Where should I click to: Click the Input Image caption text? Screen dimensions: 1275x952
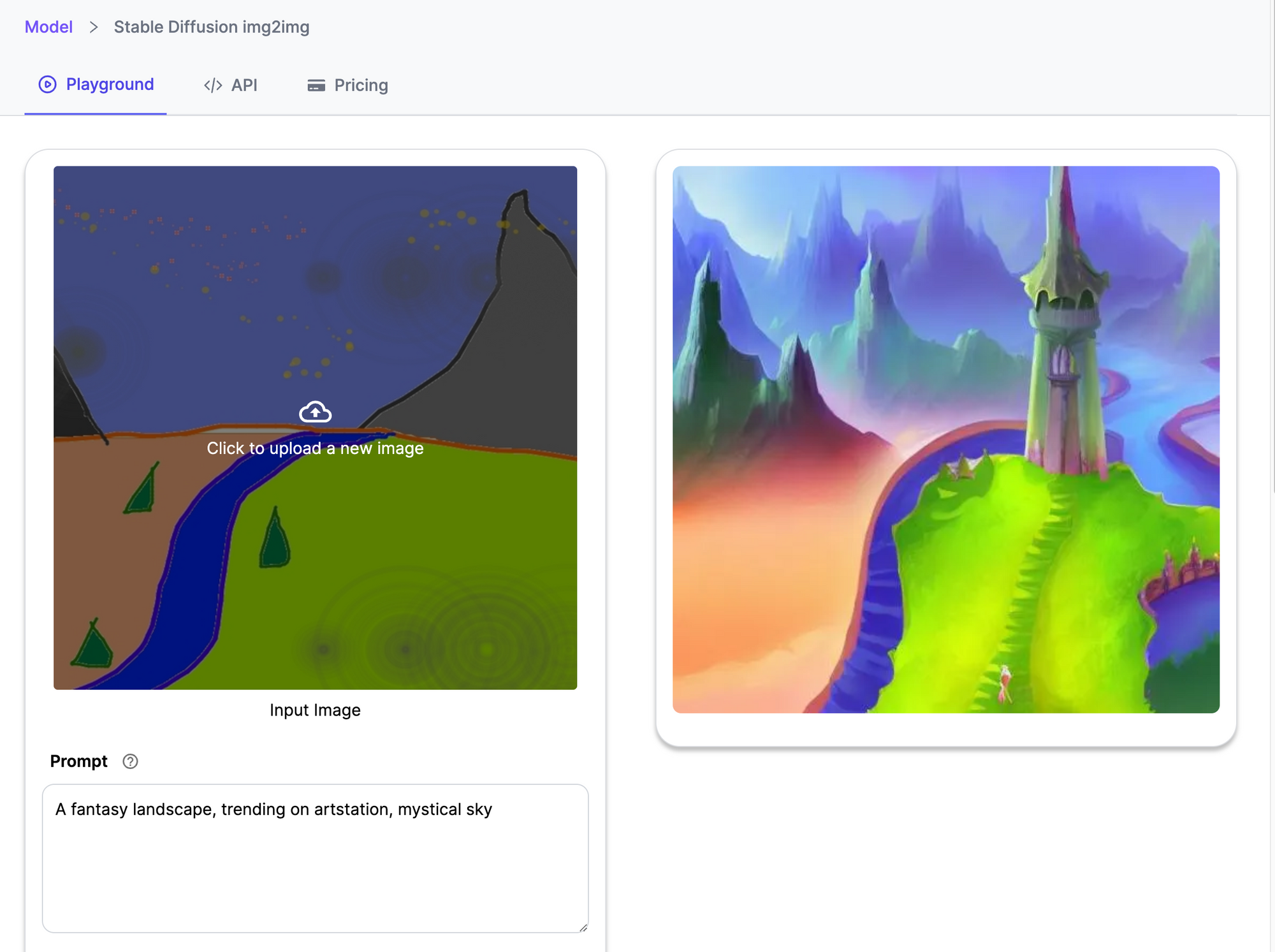coord(315,710)
